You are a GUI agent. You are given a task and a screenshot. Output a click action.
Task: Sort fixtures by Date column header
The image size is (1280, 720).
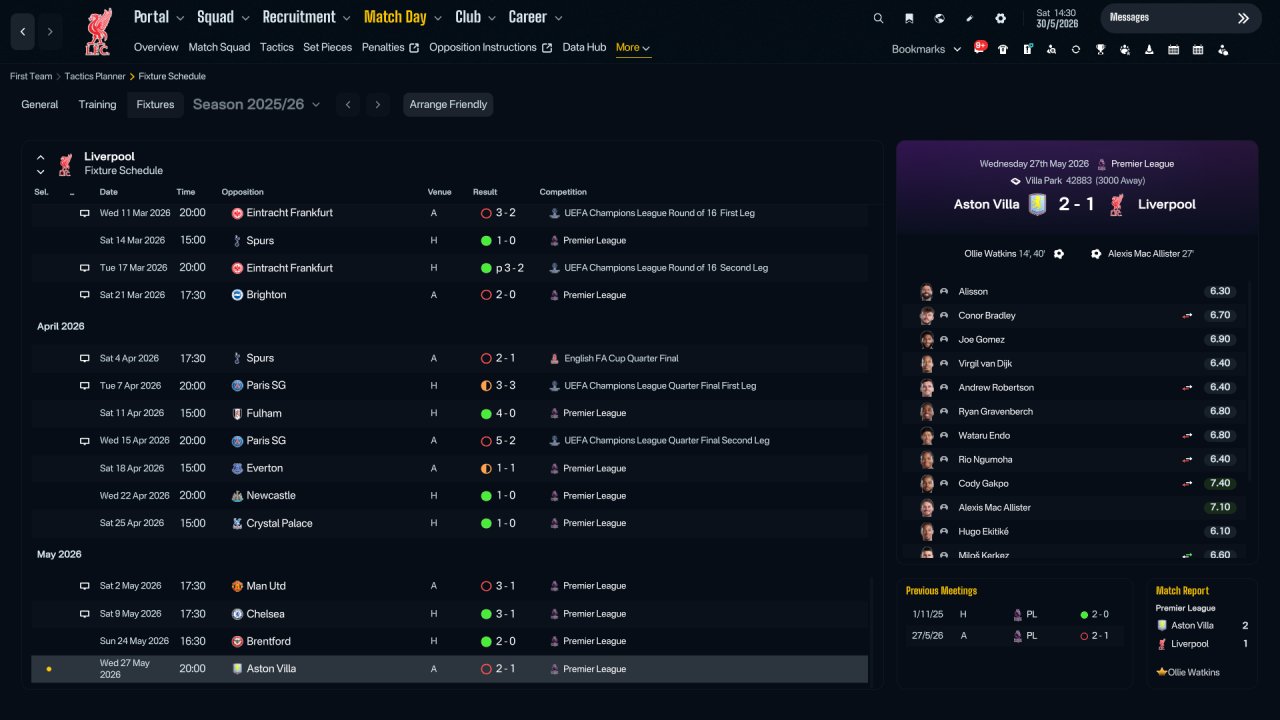(108, 192)
